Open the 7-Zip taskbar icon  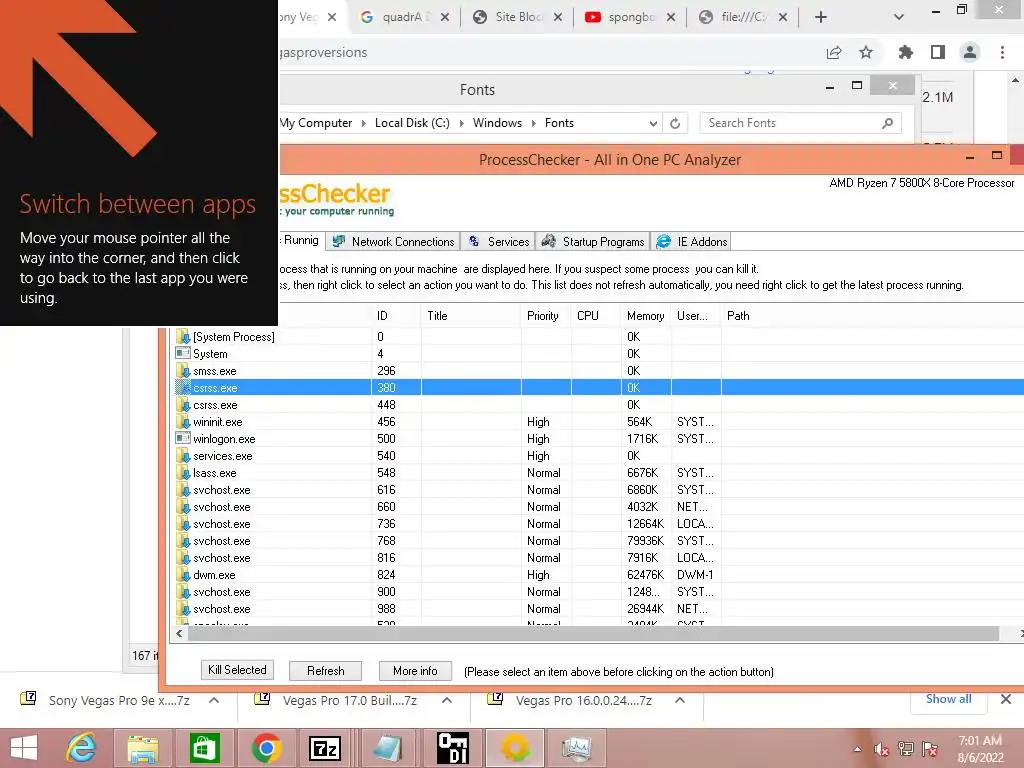[x=325, y=748]
